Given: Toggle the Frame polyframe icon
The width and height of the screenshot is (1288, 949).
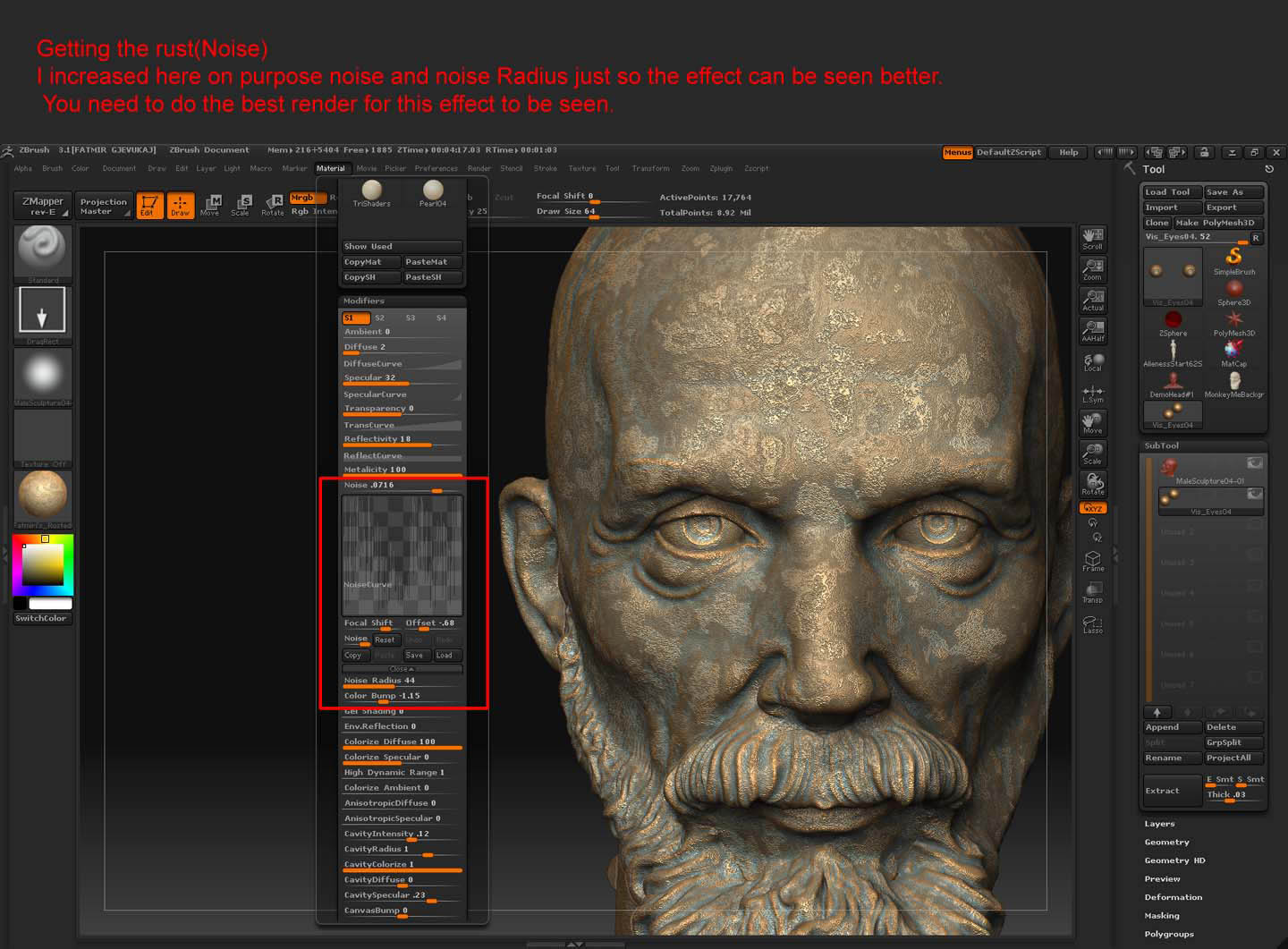Looking at the screenshot, I should (x=1093, y=561).
